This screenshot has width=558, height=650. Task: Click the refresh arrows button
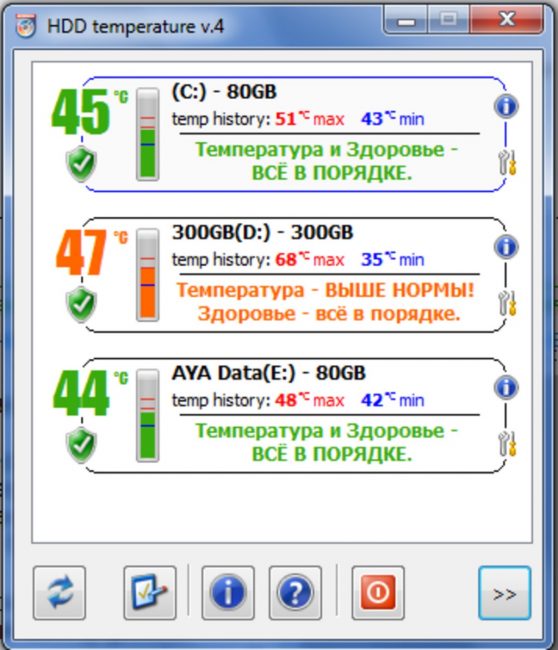(x=59, y=593)
